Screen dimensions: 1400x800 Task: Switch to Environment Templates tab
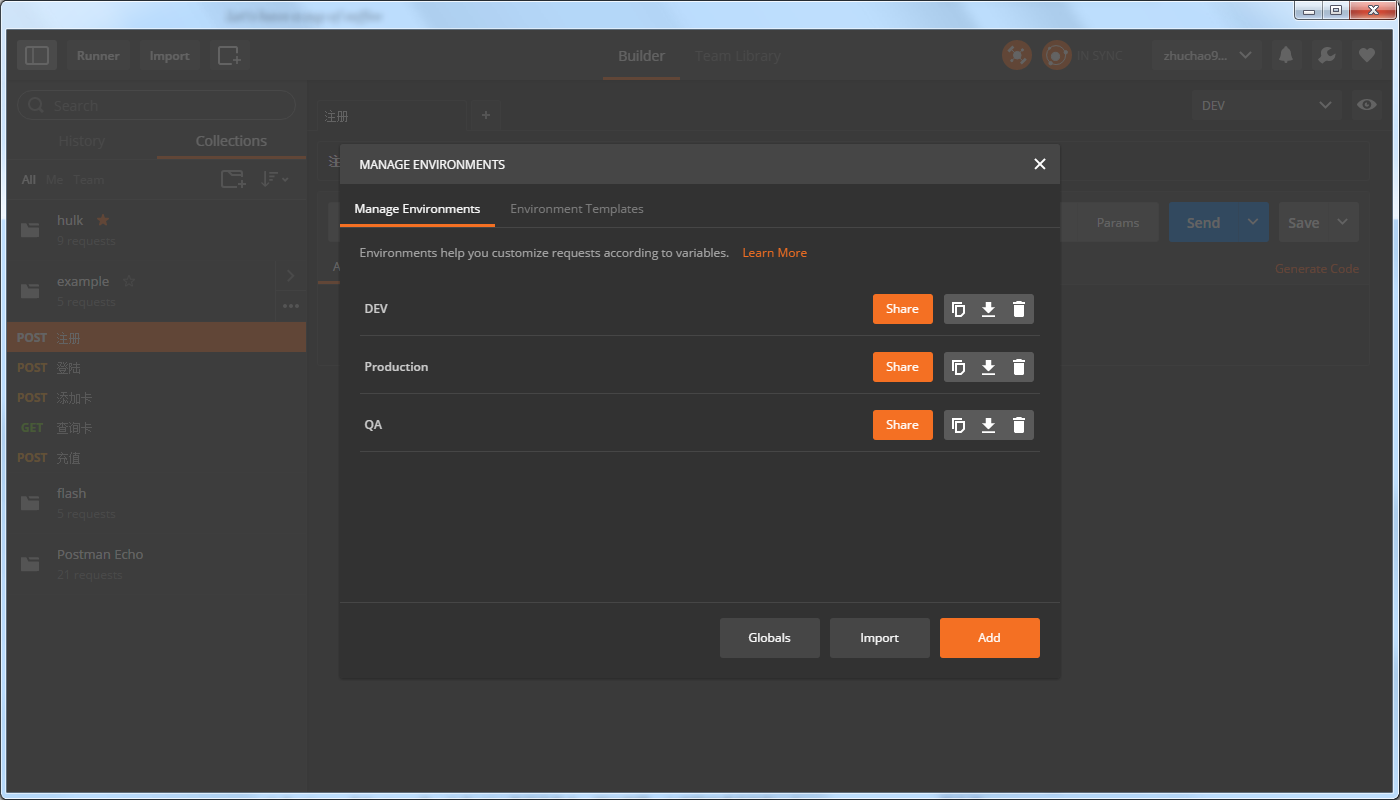click(577, 209)
